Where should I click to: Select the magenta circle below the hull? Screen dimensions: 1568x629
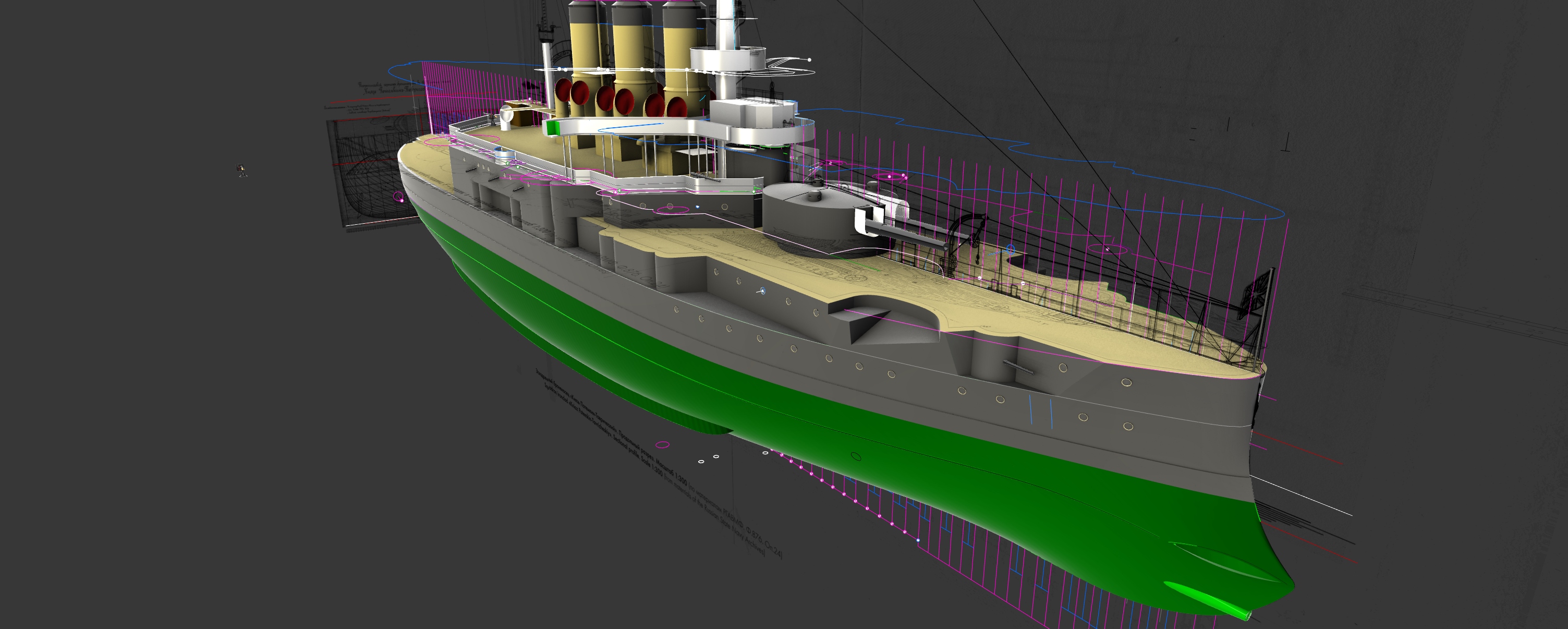[x=662, y=444]
